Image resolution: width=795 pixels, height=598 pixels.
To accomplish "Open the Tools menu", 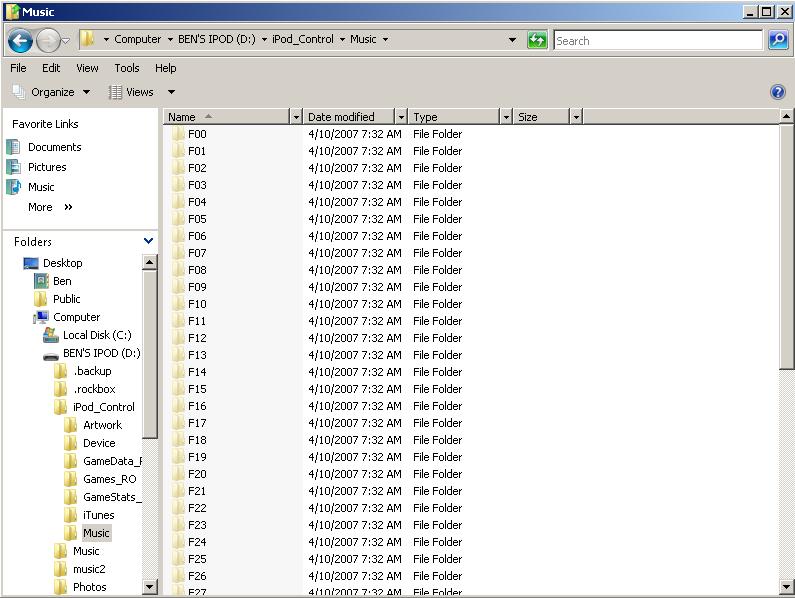I will click(x=127, y=68).
